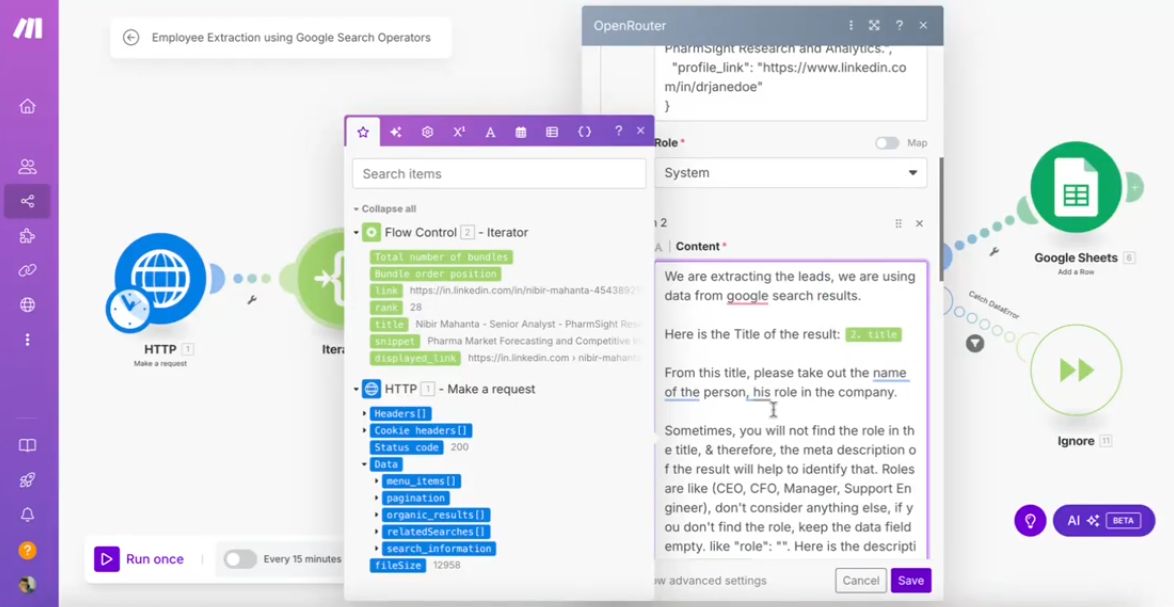This screenshot has height=607, width=1174.
Task: Click the Run once button
Action: pyautogui.click(x=139, y=559)
